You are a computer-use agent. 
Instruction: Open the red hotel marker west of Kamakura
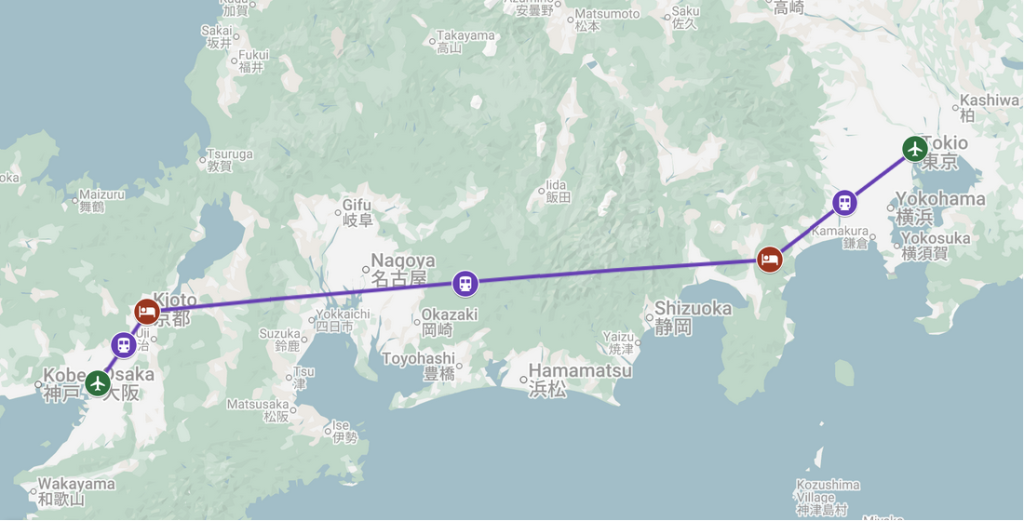pos(770,260)
